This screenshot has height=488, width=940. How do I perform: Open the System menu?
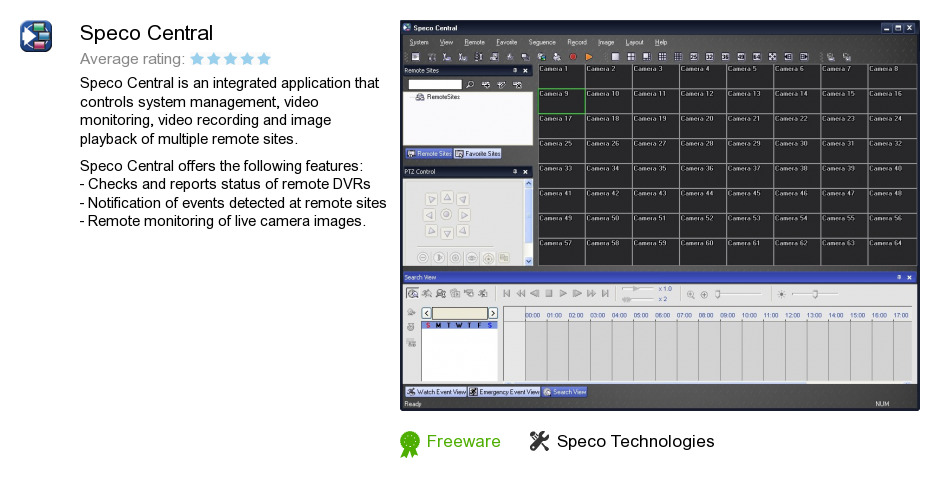pyautogui.click(x=418, y=43)
